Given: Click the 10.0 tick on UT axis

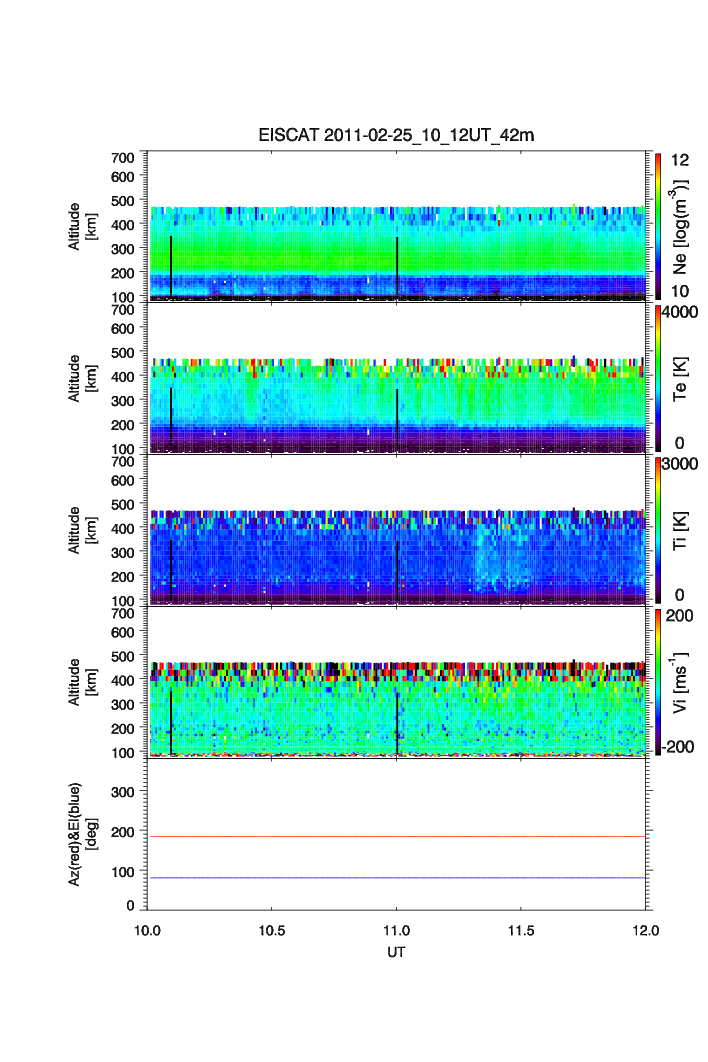Looking at the screenshot, I should click(x=147, y=931).
